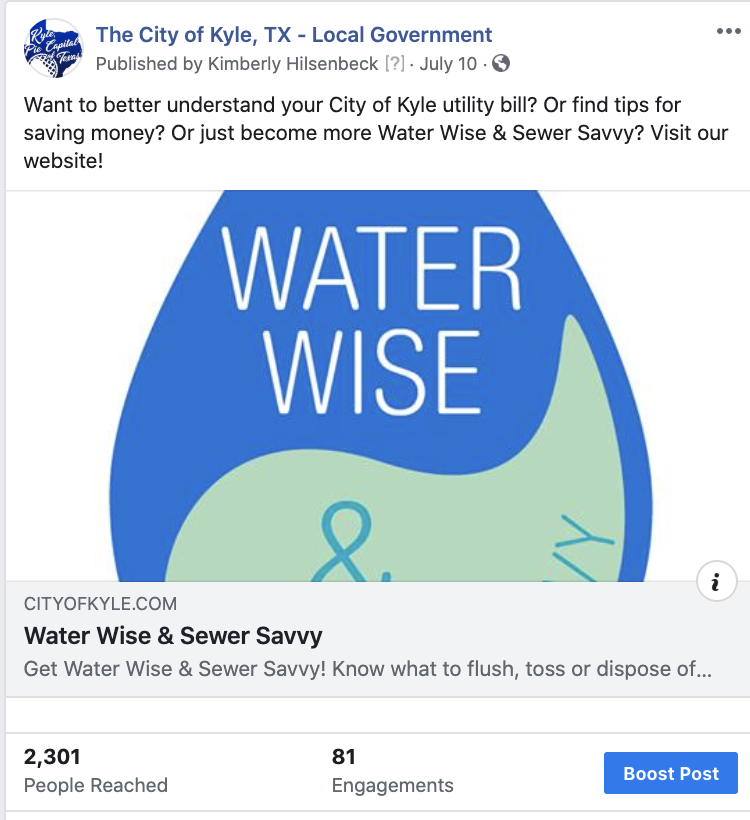Screen dimensions: 750x820
Task: Open the post options three-dot menu
Action: pyautogui.click(x=728, y=30)
